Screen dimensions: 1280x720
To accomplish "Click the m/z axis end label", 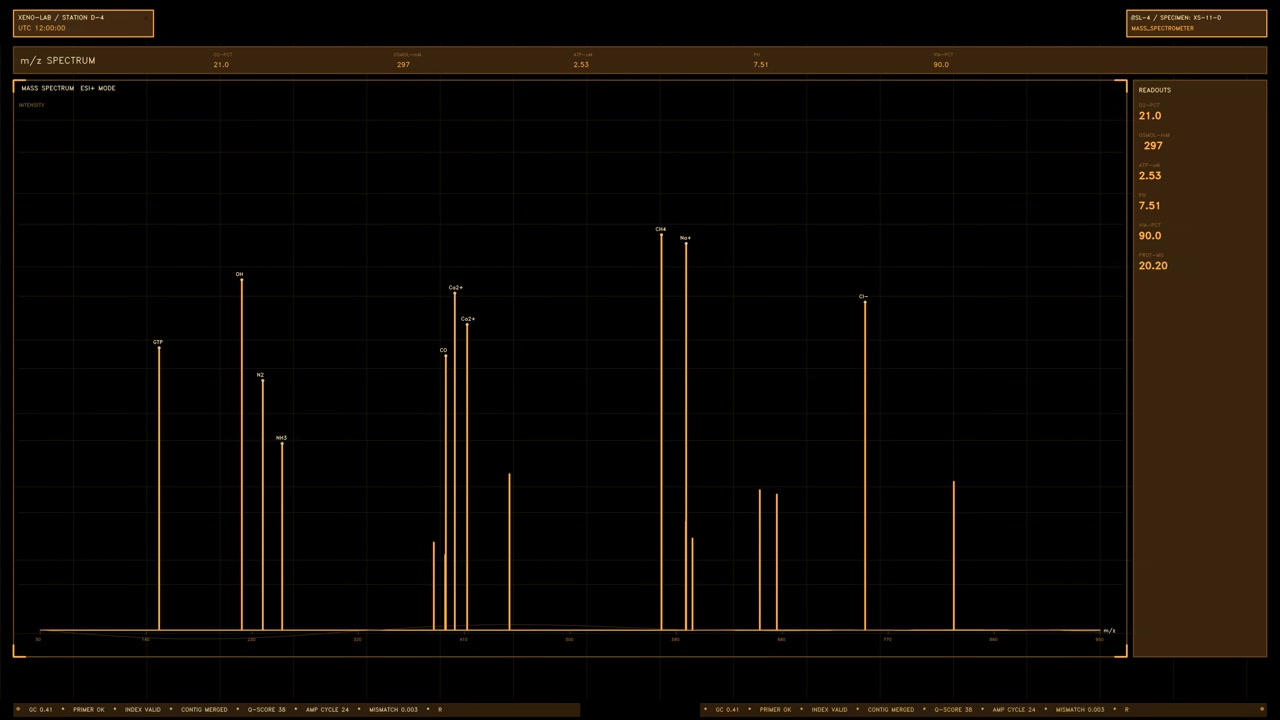I will pyautogui.click(x=1109, y=631).
